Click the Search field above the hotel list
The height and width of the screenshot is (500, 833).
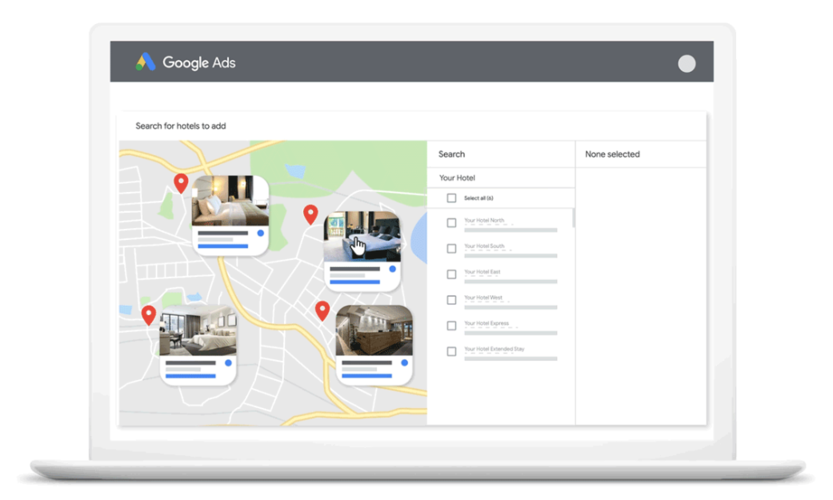[500, 154]
